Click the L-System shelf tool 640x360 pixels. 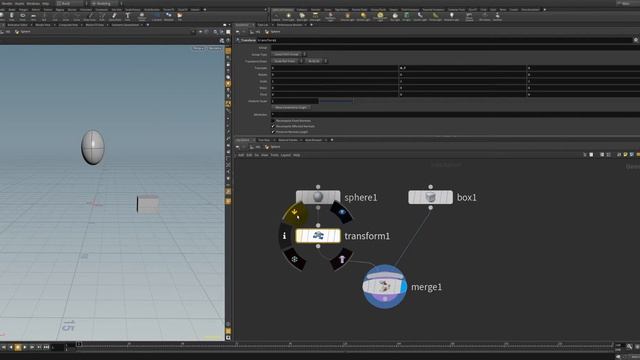[157, 16]
